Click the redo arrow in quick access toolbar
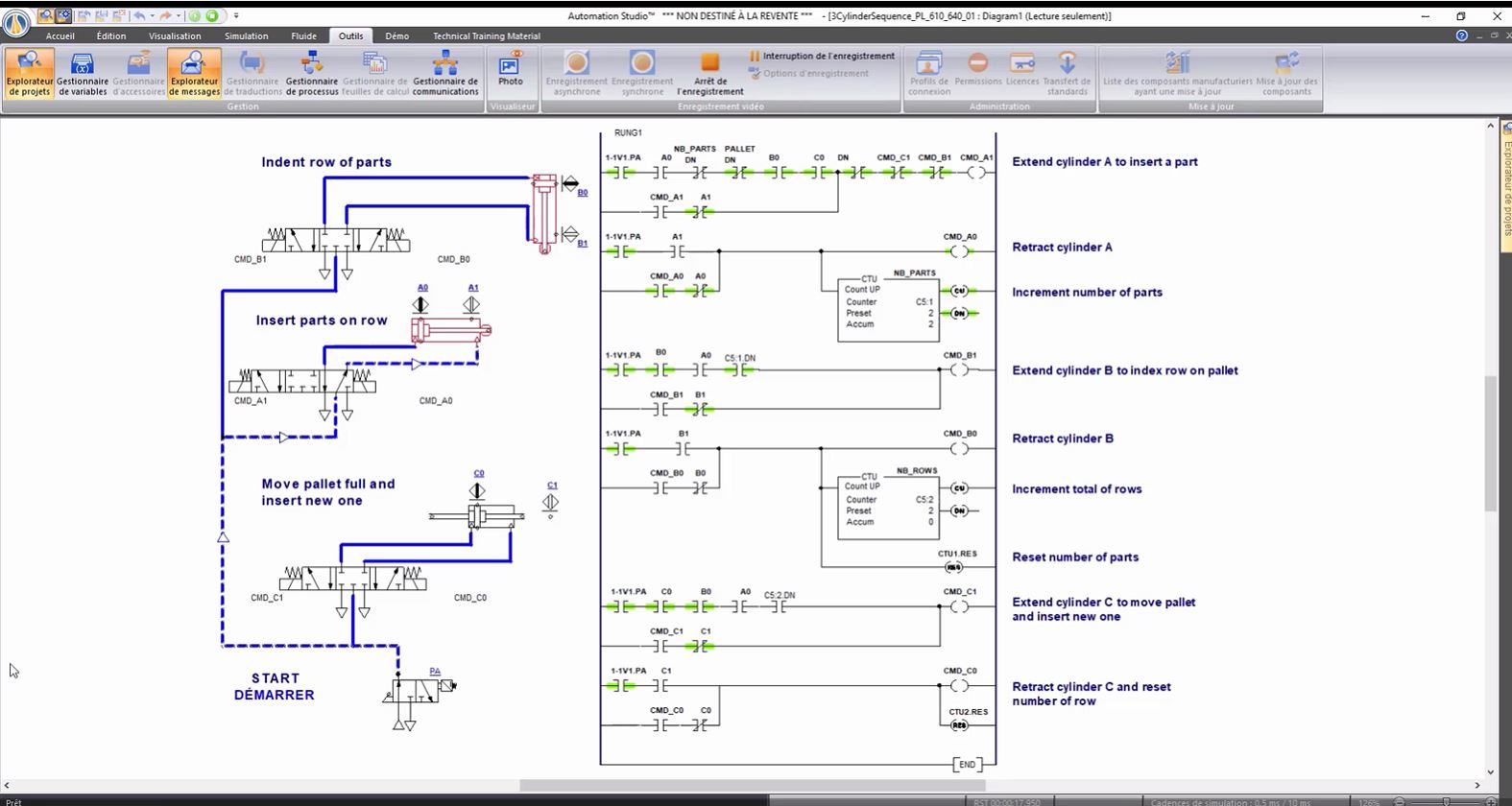The width and height of the screenshot is (1512, 806). point(164,15)
